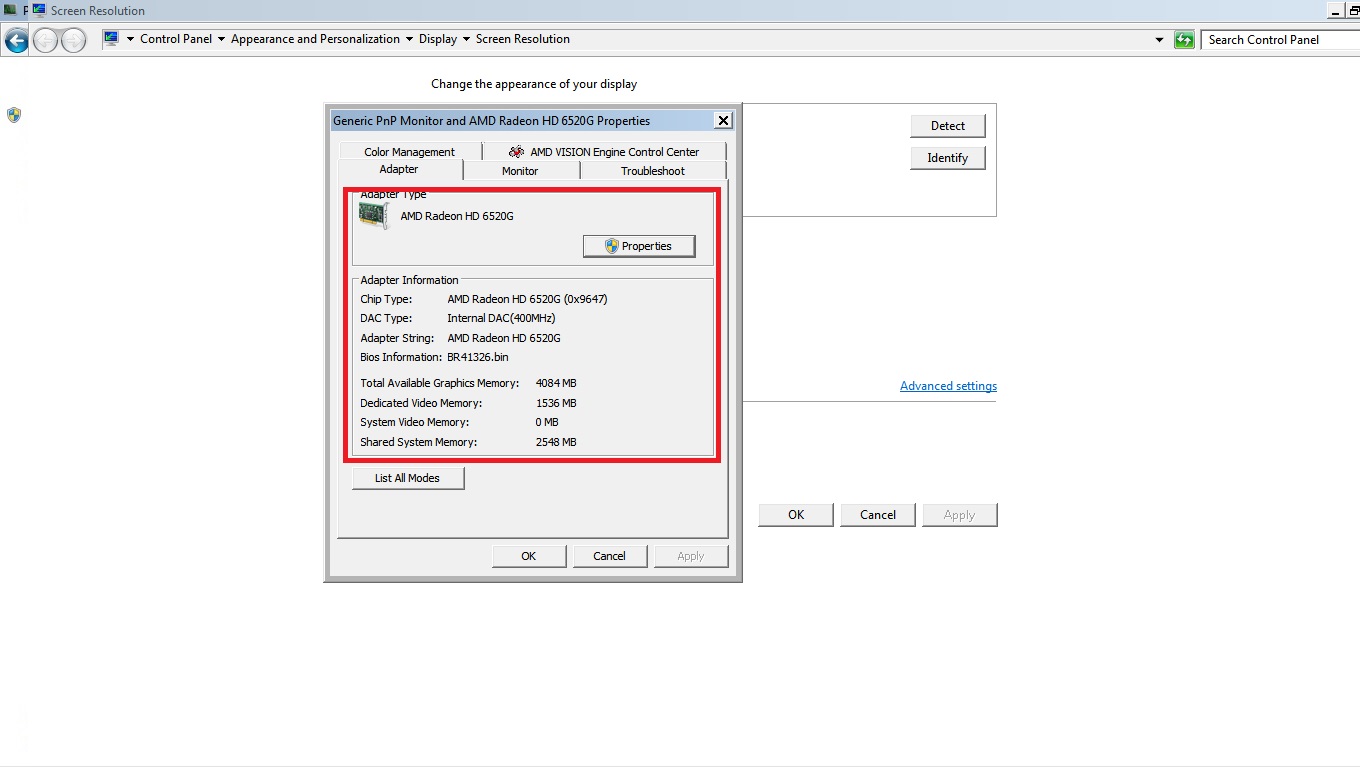
Task: Click the AMD logo on VISION Engine tab
Action: [x=517, y=151]
